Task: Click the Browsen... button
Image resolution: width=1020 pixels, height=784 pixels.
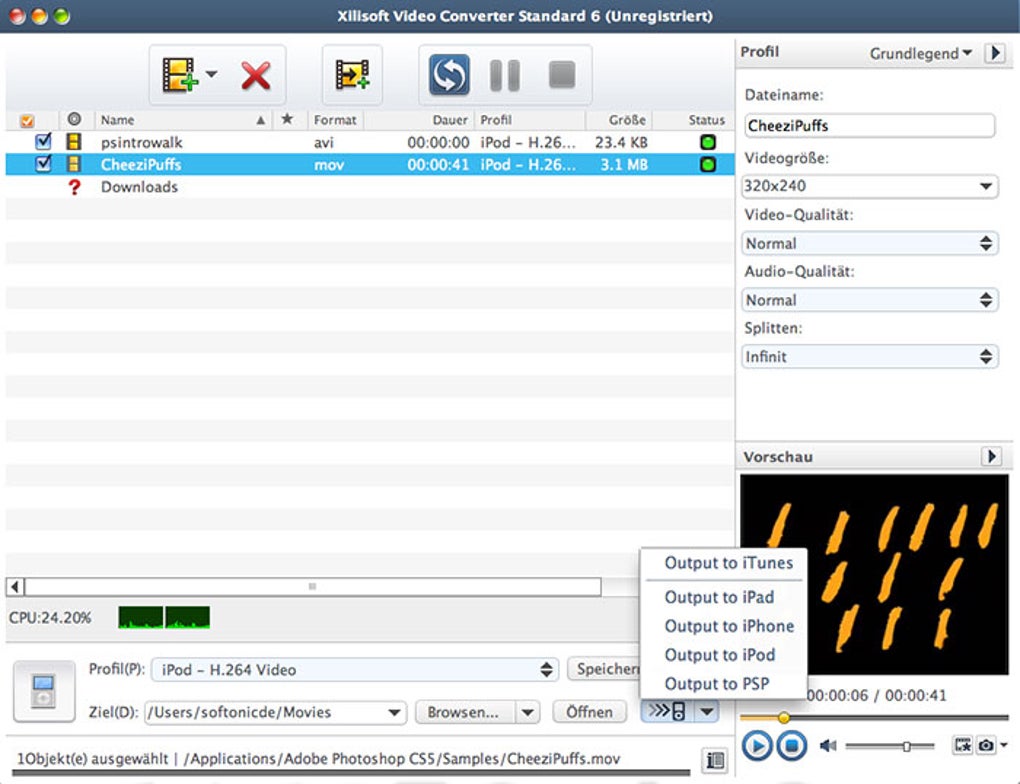Action: pos(463,712)
